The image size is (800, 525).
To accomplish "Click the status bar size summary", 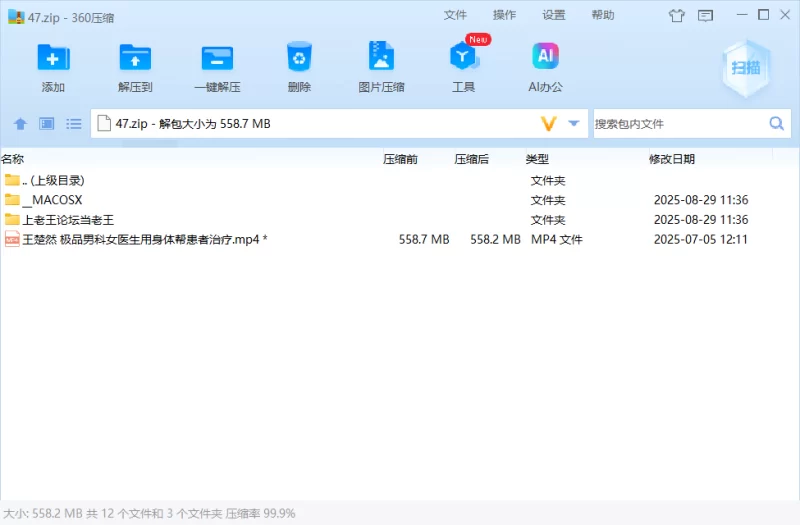I will tap(149, 513).
